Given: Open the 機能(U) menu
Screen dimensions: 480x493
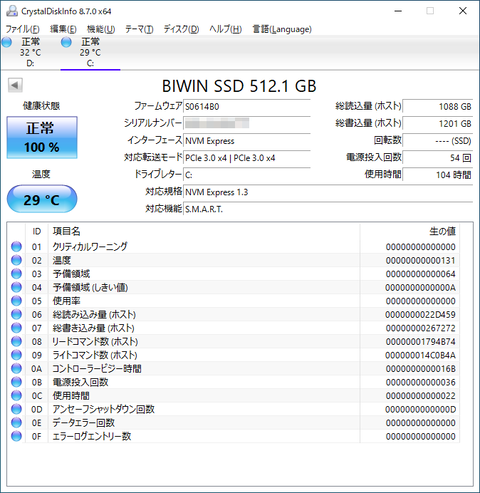Looking at the screenshot, I should coord(101,29).
